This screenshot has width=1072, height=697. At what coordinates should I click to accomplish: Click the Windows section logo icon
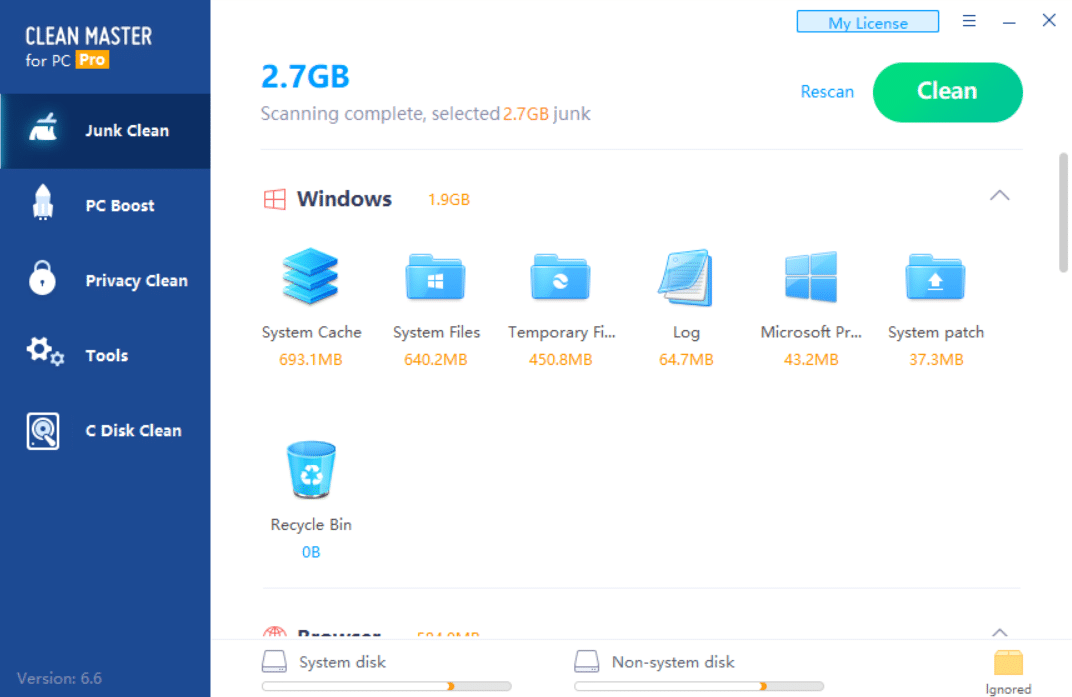coord(275,199)
